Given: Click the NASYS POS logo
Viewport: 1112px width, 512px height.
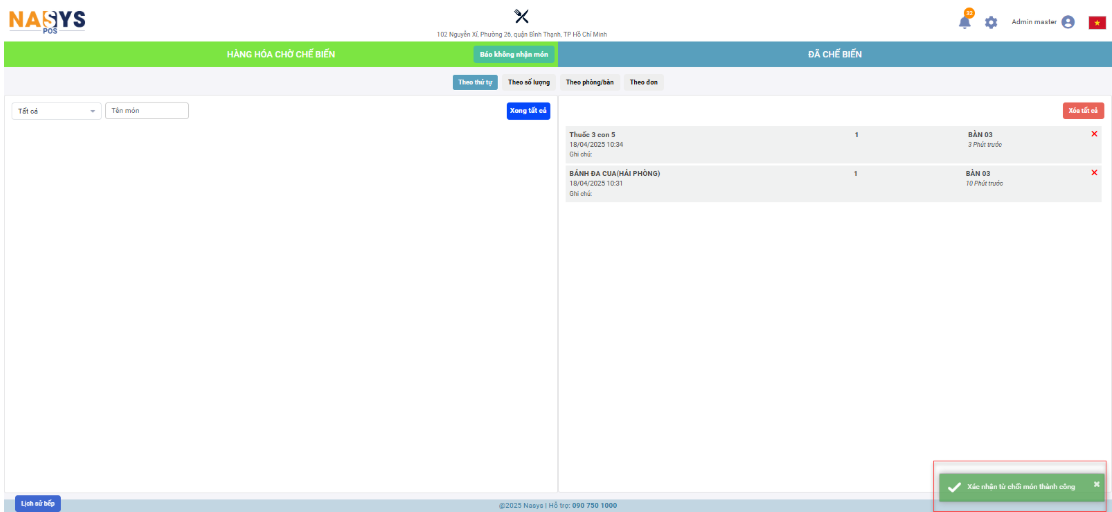Looking at the screenshot, I should [x=47, y=20].
